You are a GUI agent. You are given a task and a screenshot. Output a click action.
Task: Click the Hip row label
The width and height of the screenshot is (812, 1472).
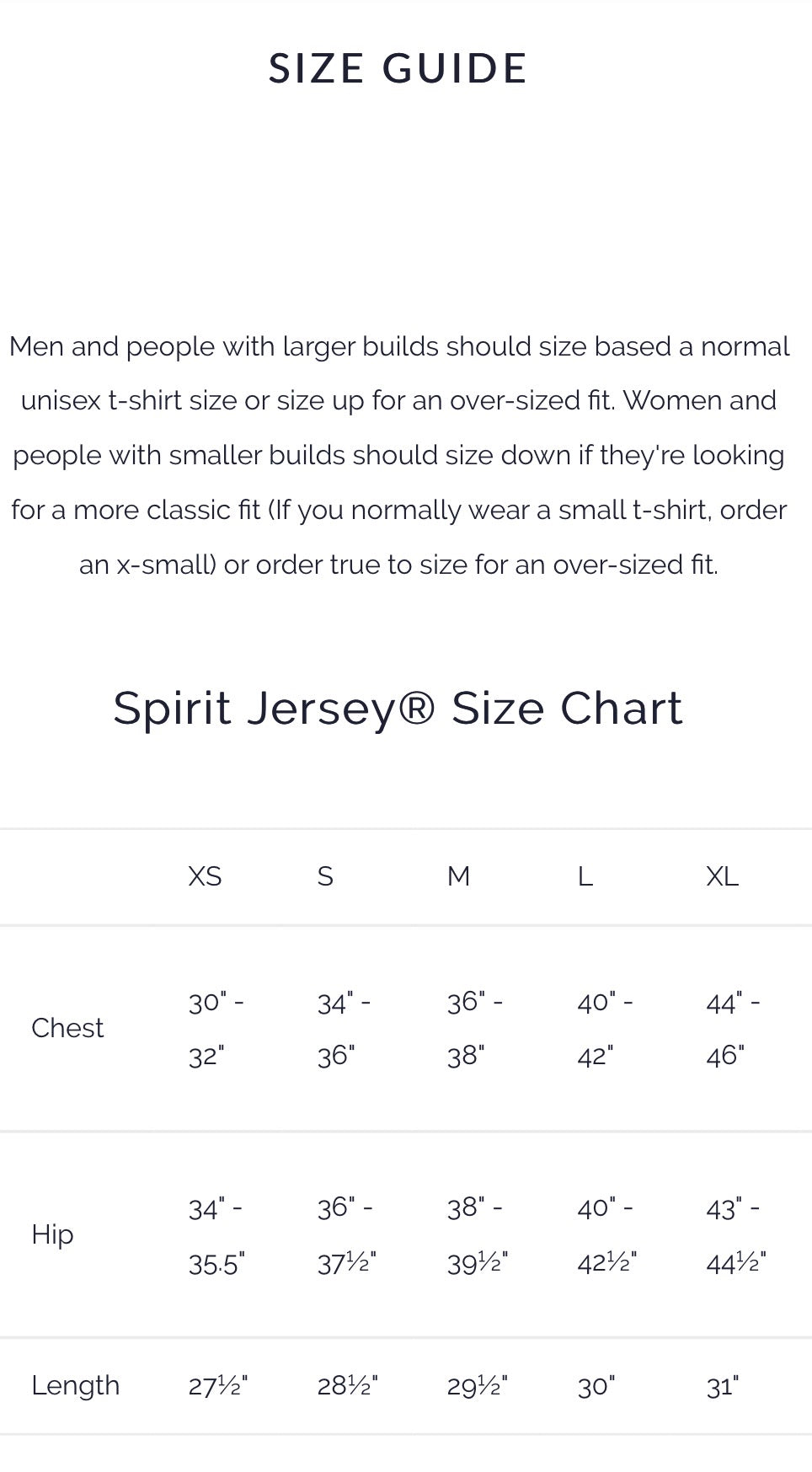tap(52, 1234)
